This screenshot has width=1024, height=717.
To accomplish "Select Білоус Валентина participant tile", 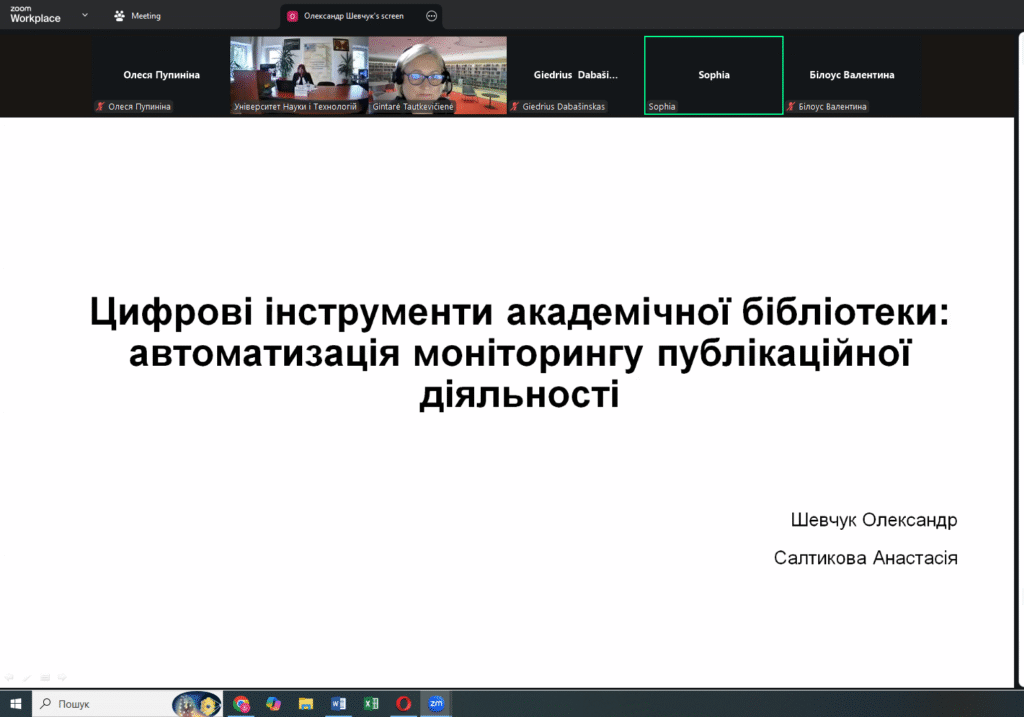I will [851, 75].
